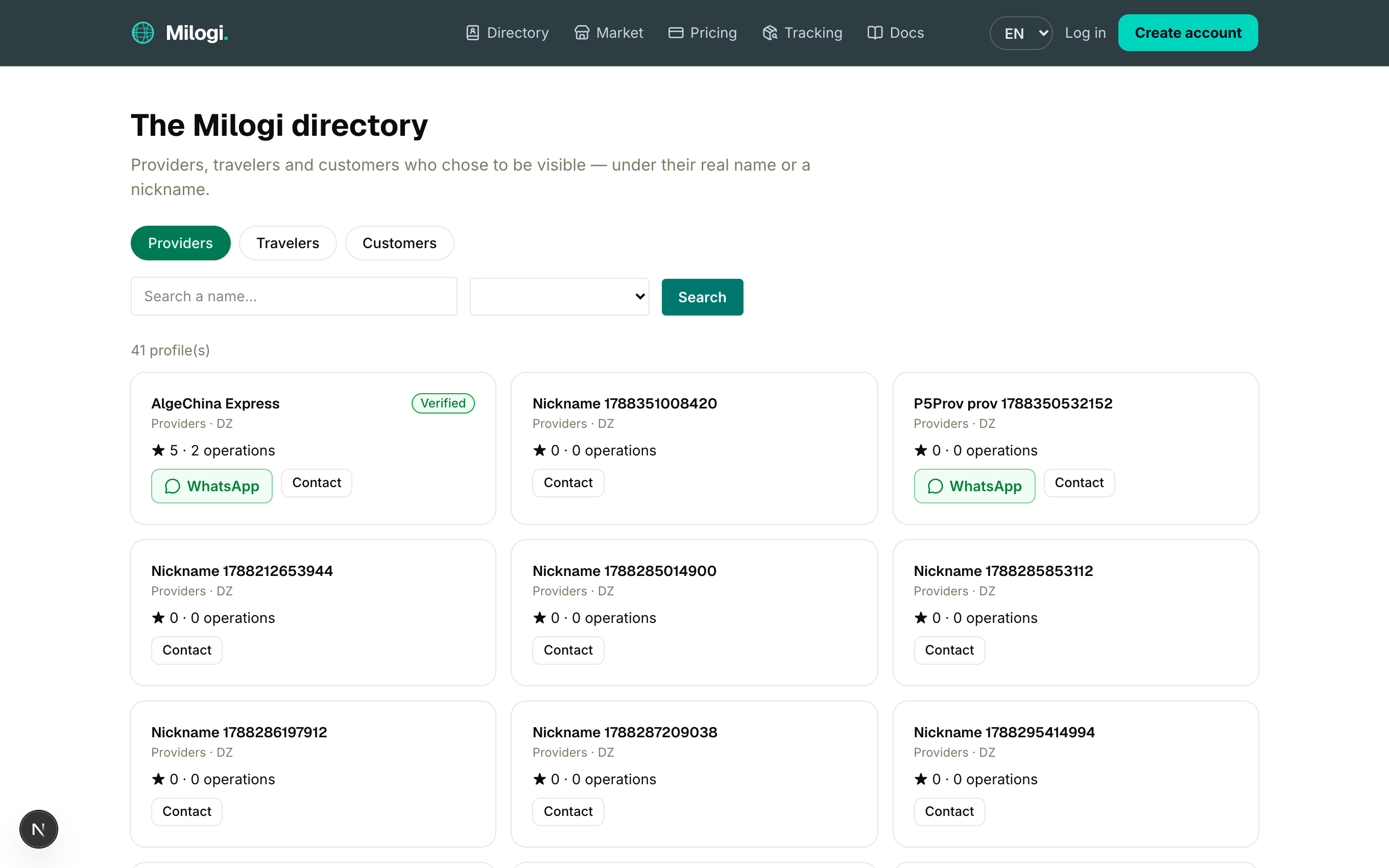Click the Nickname 1788287209038 title
The image size is (1389, 868).
click(625, 733)
